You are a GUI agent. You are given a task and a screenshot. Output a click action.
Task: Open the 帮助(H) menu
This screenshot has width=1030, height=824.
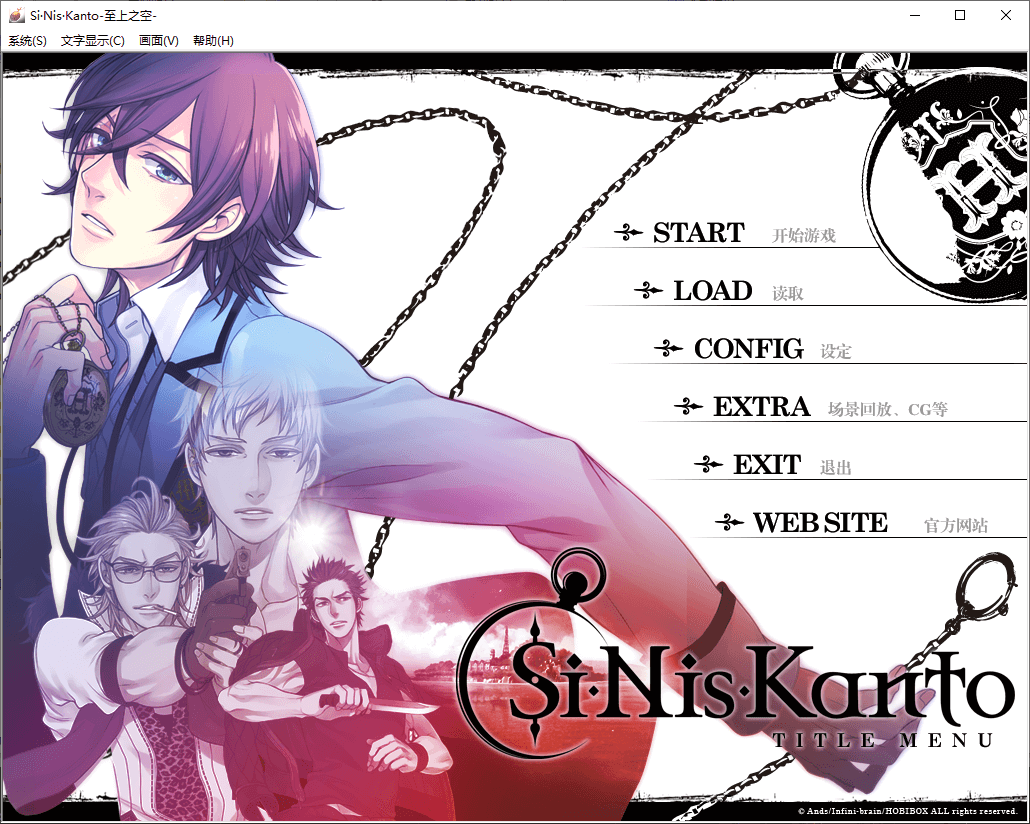click(213, 41)
